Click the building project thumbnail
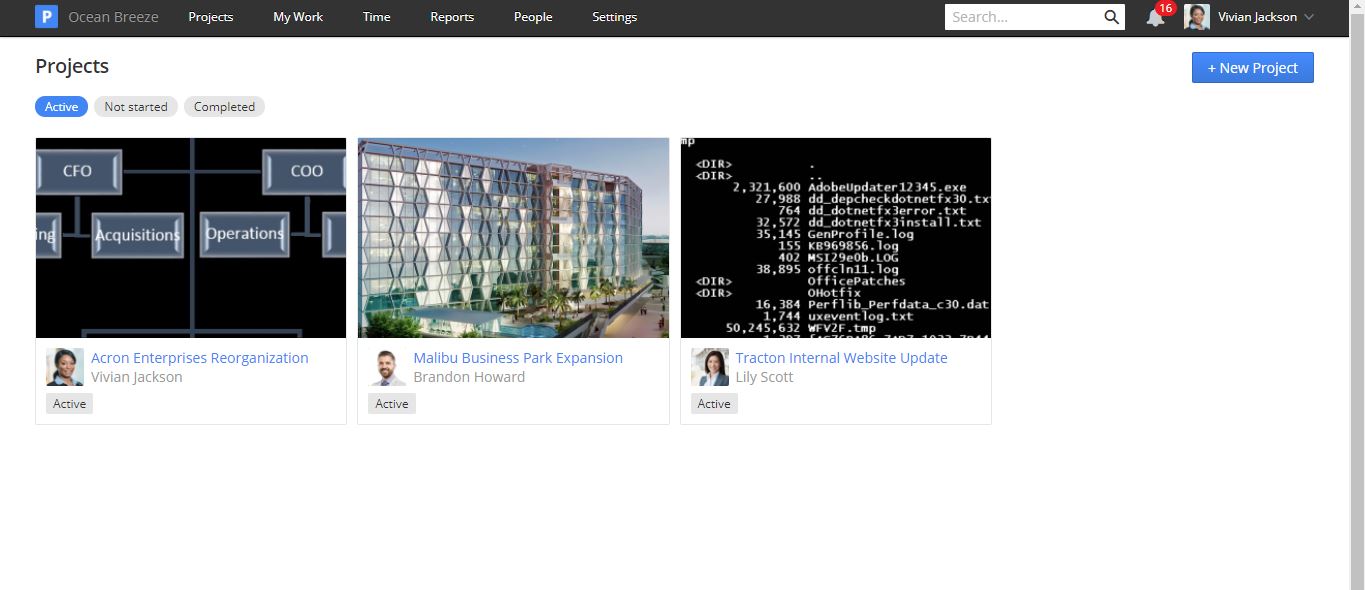 [513, 238]
